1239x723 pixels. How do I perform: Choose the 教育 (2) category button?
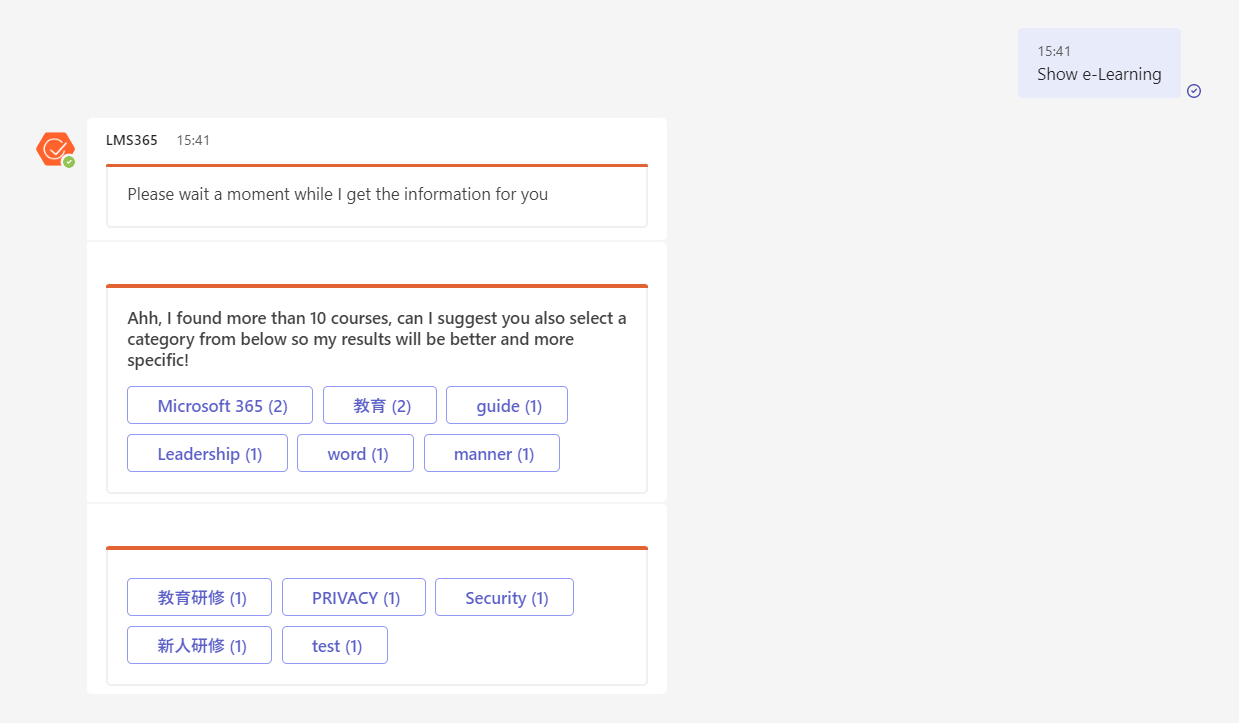380,405
